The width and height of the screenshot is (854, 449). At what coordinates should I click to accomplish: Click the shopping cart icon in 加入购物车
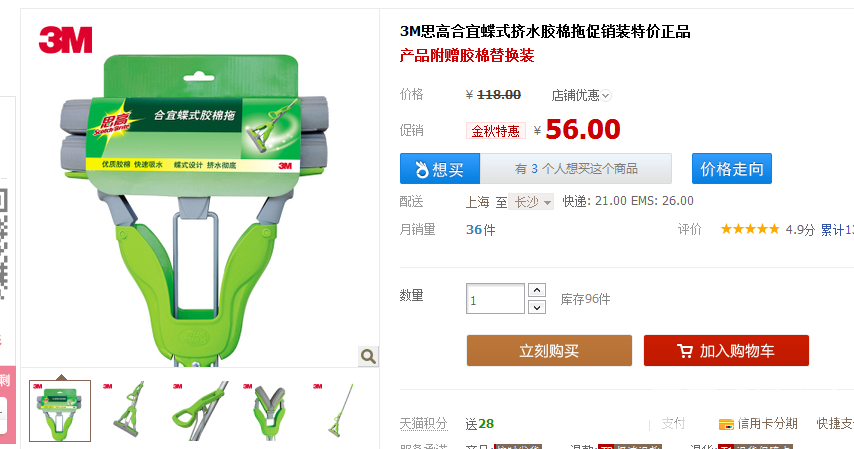pos(685,351)
